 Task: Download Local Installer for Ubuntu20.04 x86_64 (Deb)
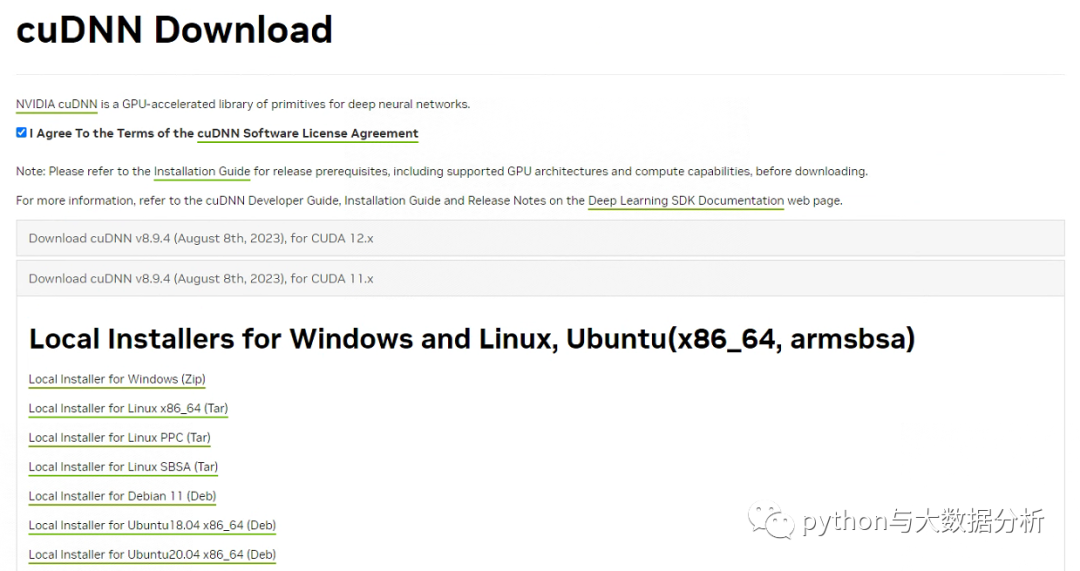[152, 554]
